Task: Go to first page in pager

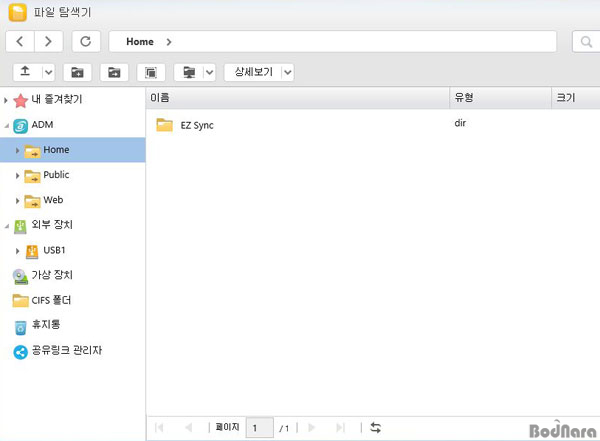Action: click(159, 428)
